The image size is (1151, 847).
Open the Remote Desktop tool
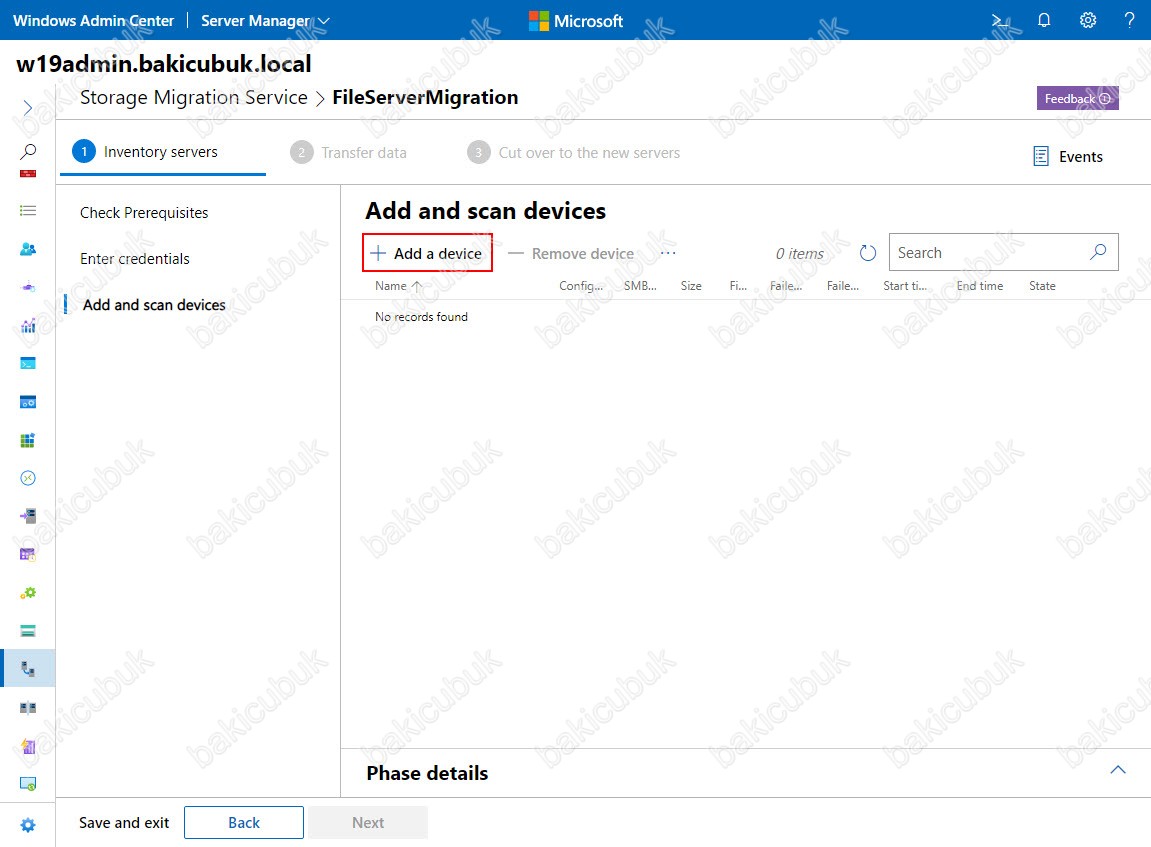click(x=28, y=478)
